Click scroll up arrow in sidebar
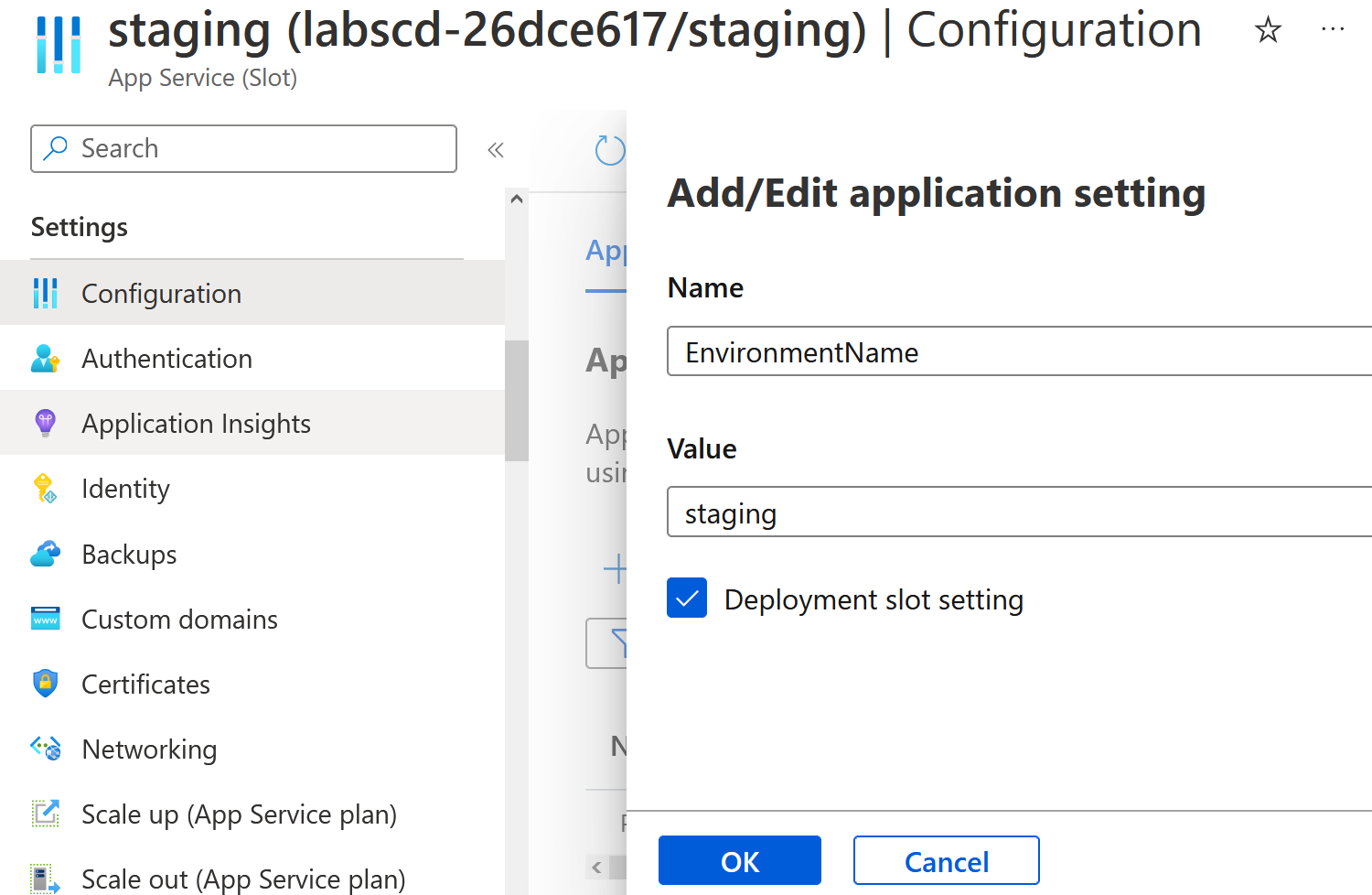The image size is (1372, 895). pos(517,199)
